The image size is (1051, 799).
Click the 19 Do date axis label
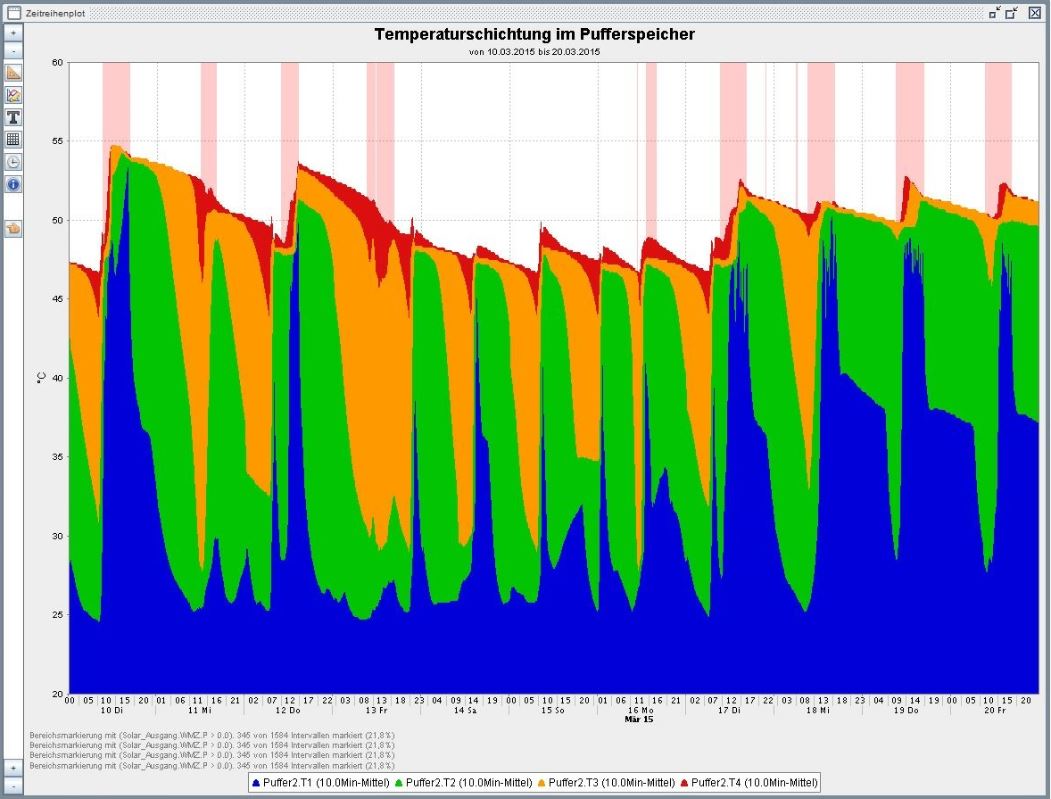[x=906, y=710]
